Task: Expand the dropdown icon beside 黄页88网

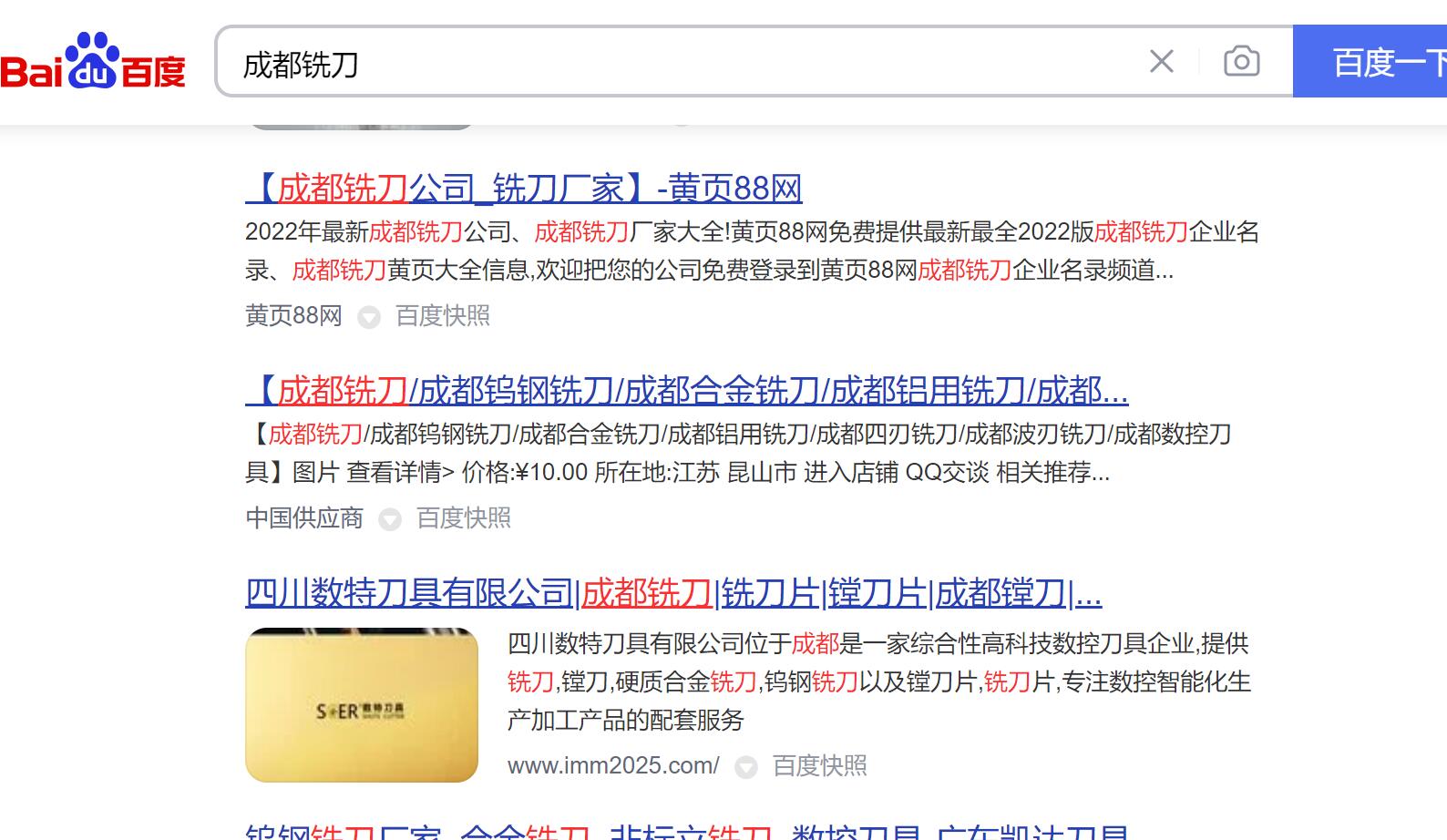Action: click(x=369, y=317)
